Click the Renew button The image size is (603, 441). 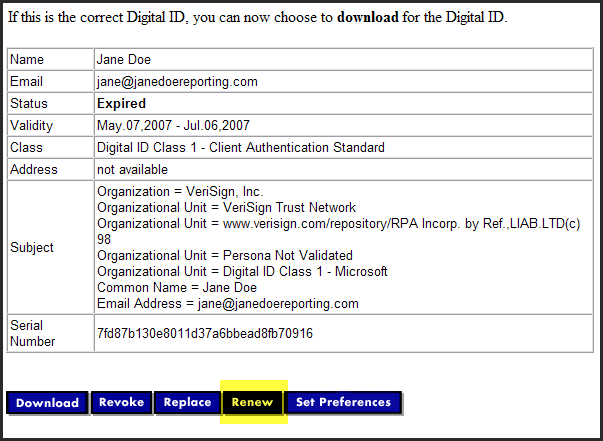point(252,403)
